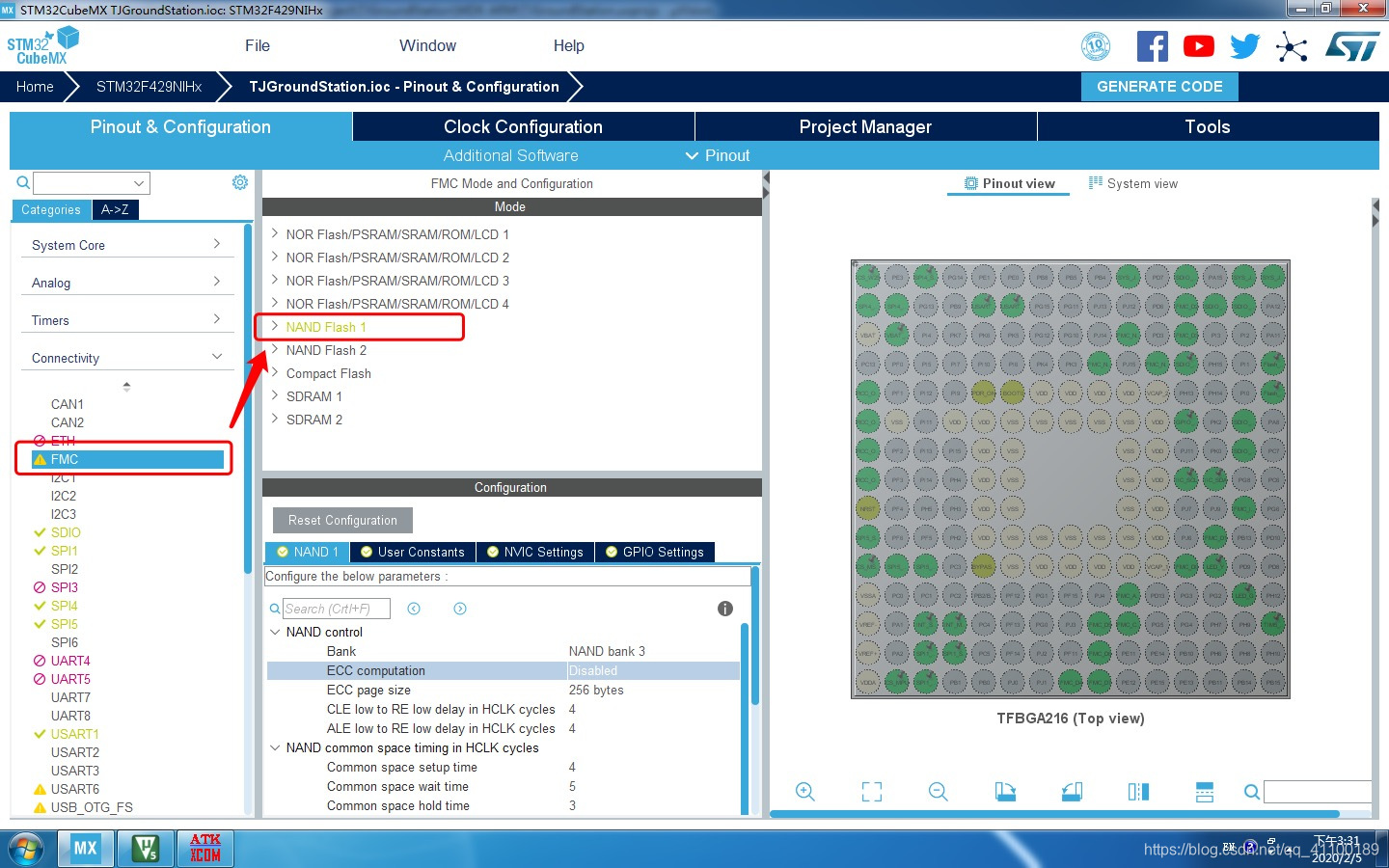Open ST Facebook page icon
The width and height of the screenshot is (1389, 868).
point(1152,46)
